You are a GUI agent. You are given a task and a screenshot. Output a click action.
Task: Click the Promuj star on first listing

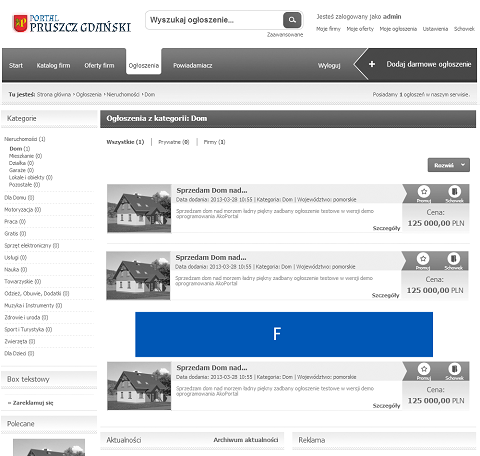point(424,192)
